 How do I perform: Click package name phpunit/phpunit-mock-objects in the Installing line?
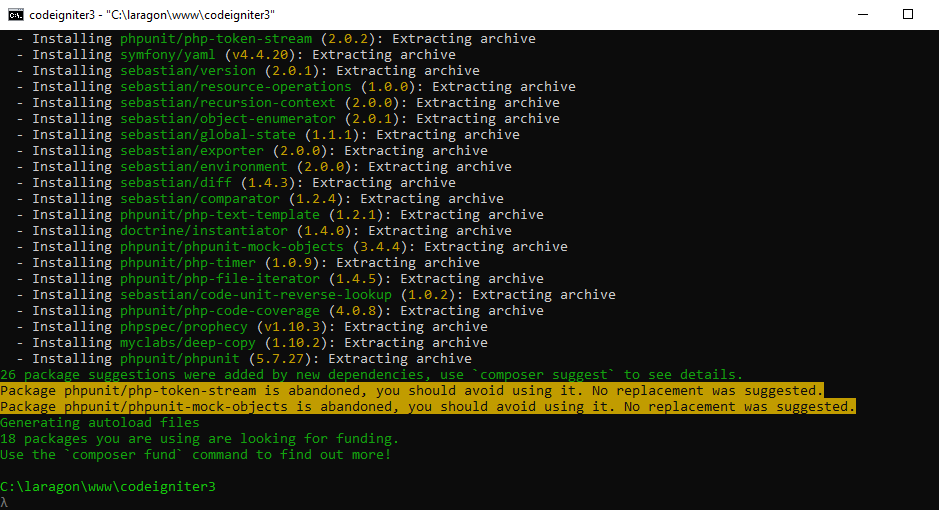point(232,247)
